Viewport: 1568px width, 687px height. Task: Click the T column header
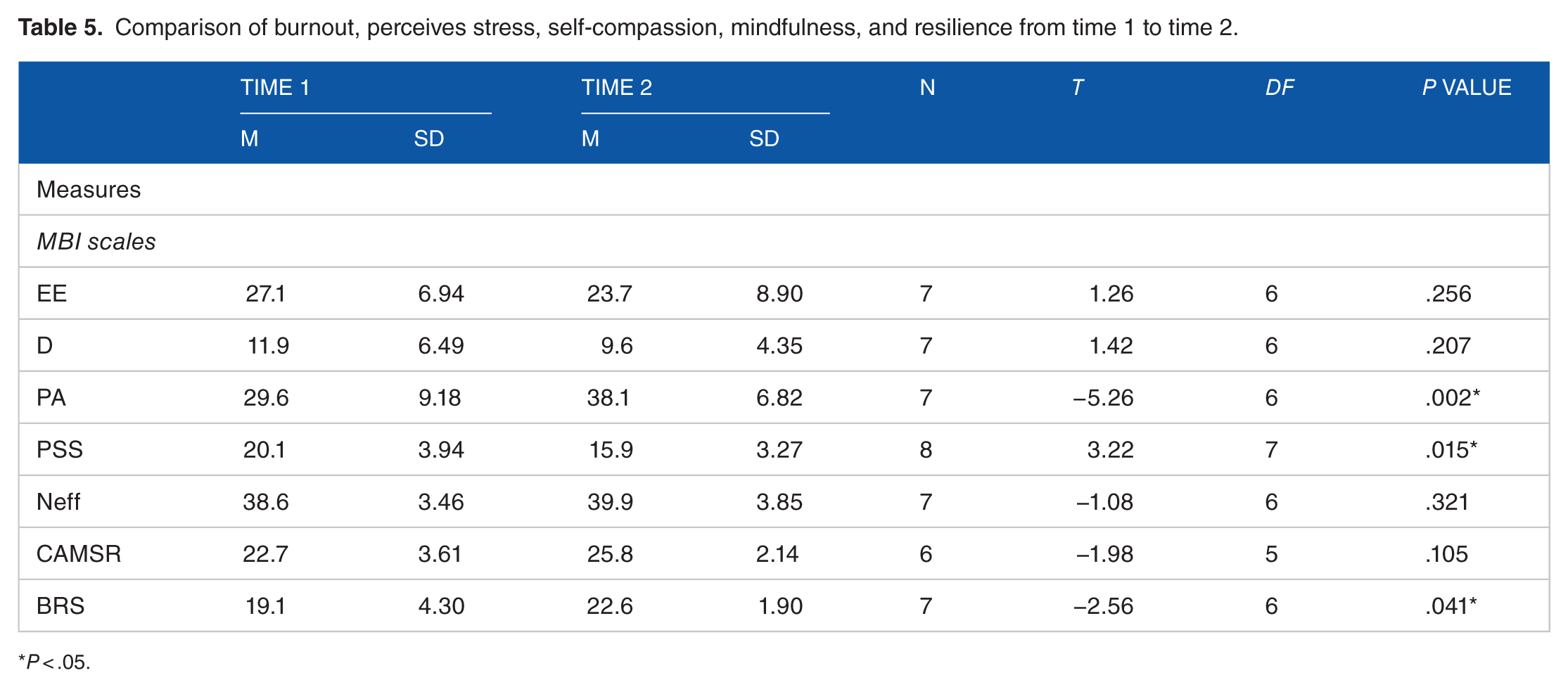tap(1077, 87)
